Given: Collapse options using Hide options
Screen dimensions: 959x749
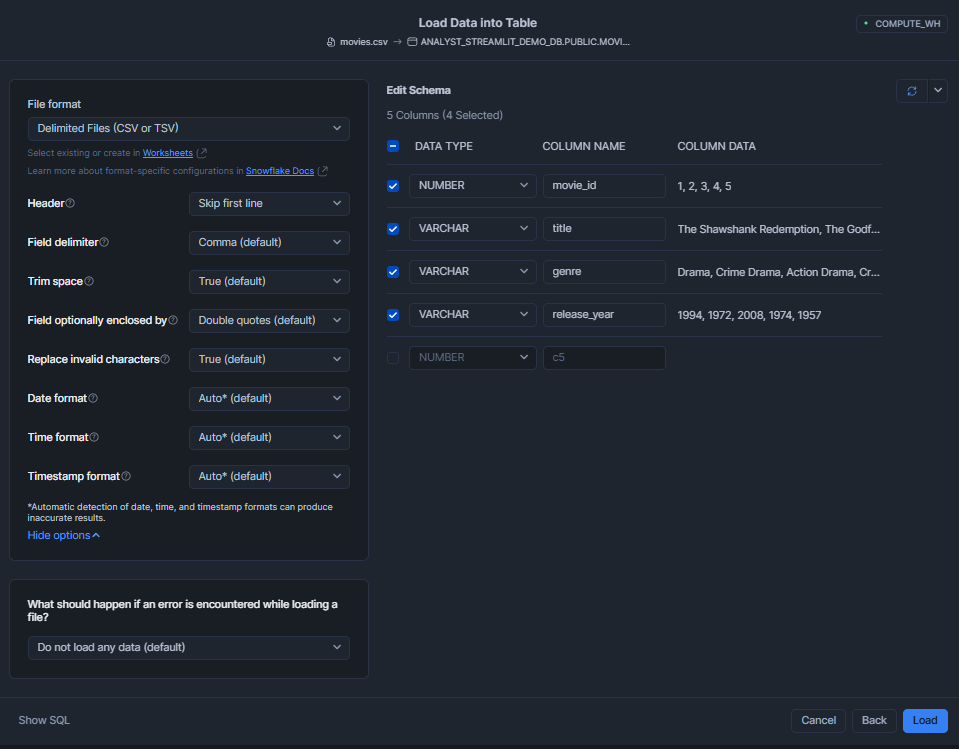Looking at the screenshot, I should [x=63, y=534].
